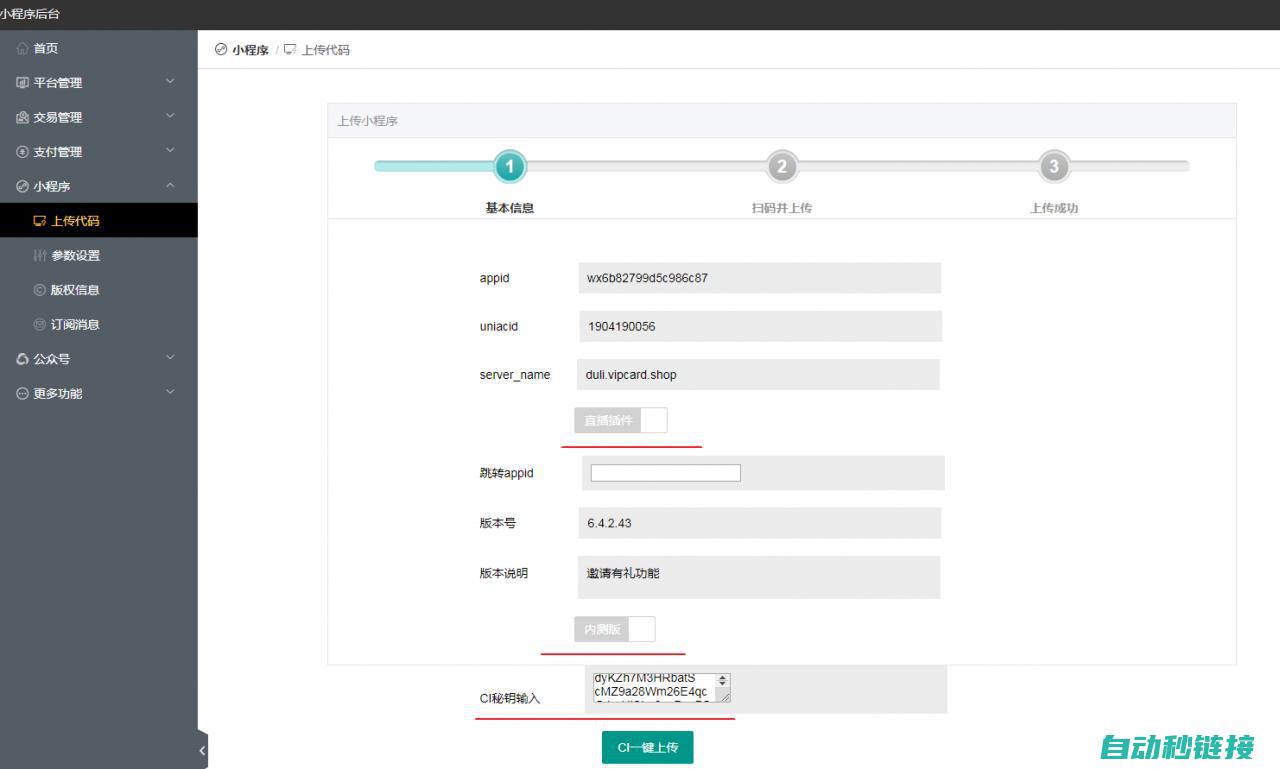1280x769 pixels.
Task: Click the 参数设置 sliders icon
Action: [40, 255]
